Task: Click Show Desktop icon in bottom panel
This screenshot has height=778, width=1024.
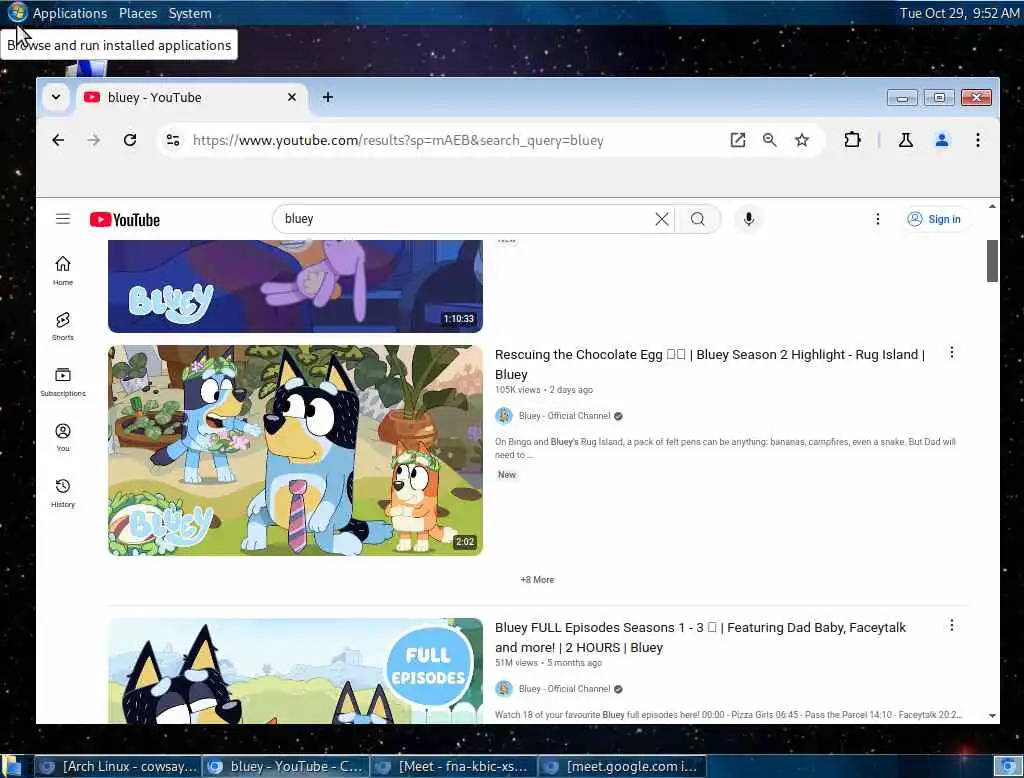Action: pos(13,766)
